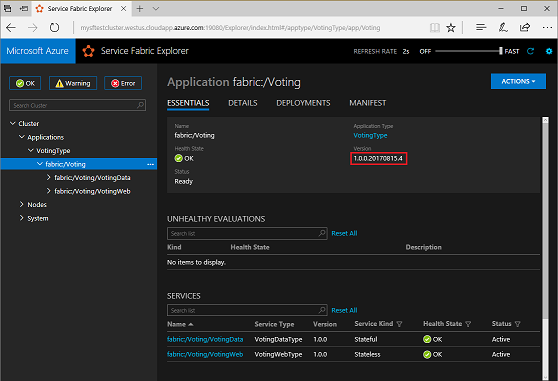Click the browser address bar URL

coord(230,28)
